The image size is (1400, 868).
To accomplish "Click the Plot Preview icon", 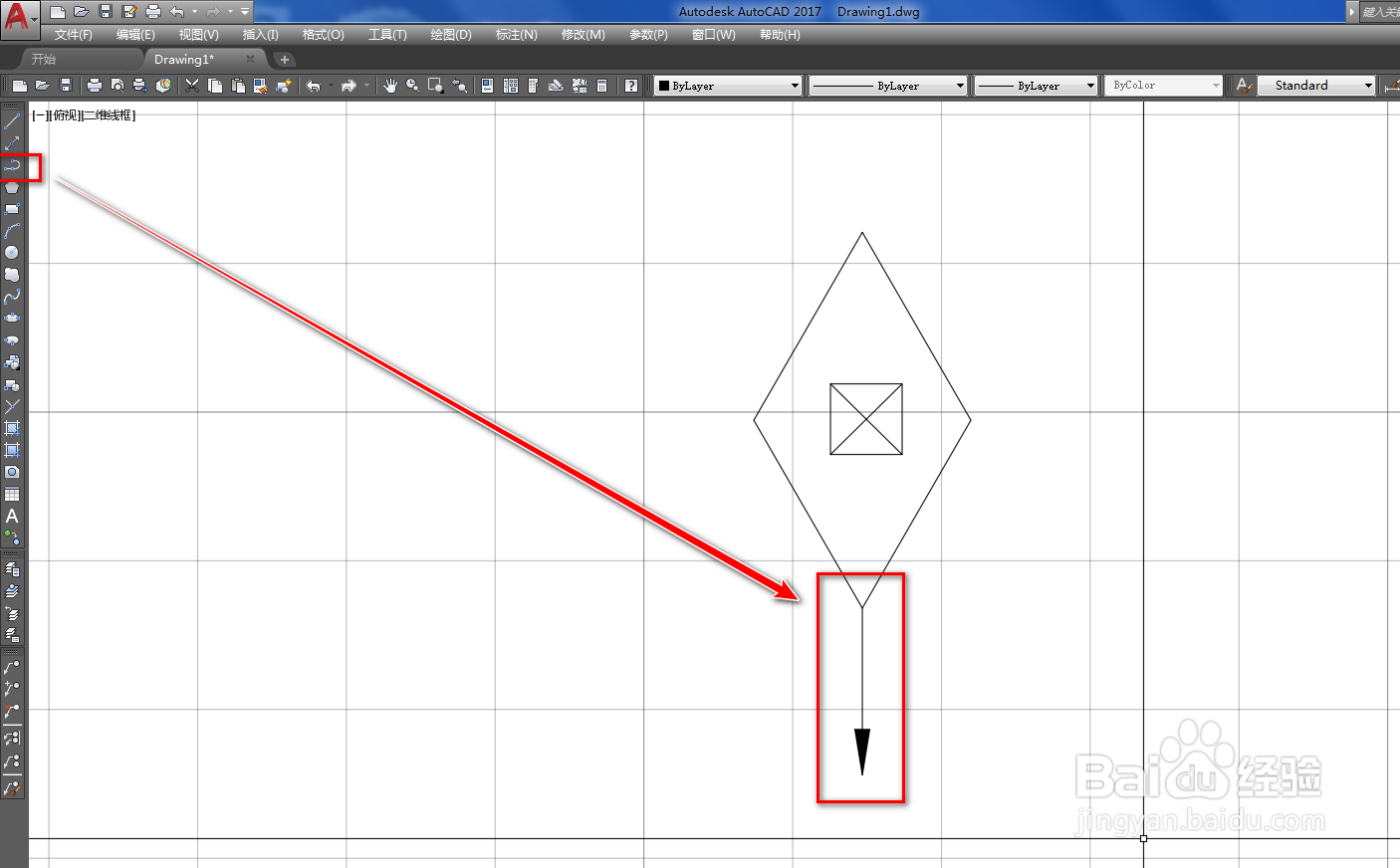I will (117, 86).
